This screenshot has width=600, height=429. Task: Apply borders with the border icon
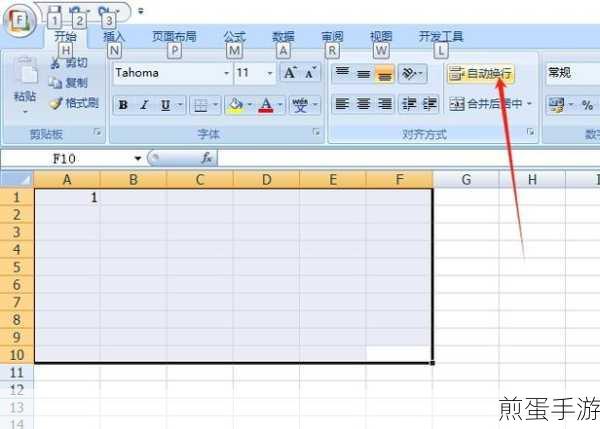pyautogui.click(x=201, y=104)
